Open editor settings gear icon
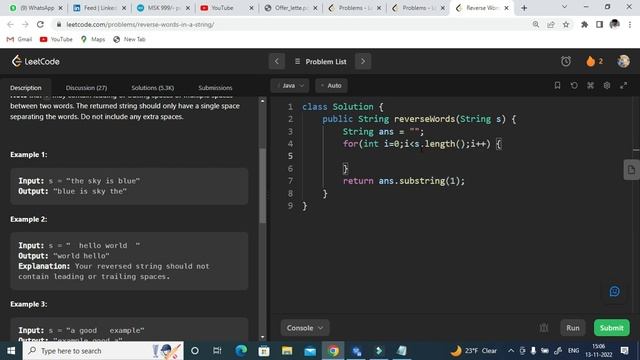The image size is (640, 360). click(x=607, y=85)
